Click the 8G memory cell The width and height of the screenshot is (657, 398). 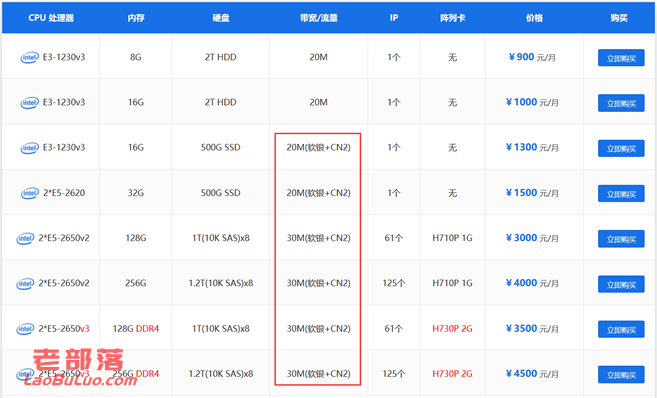[136, 57]
